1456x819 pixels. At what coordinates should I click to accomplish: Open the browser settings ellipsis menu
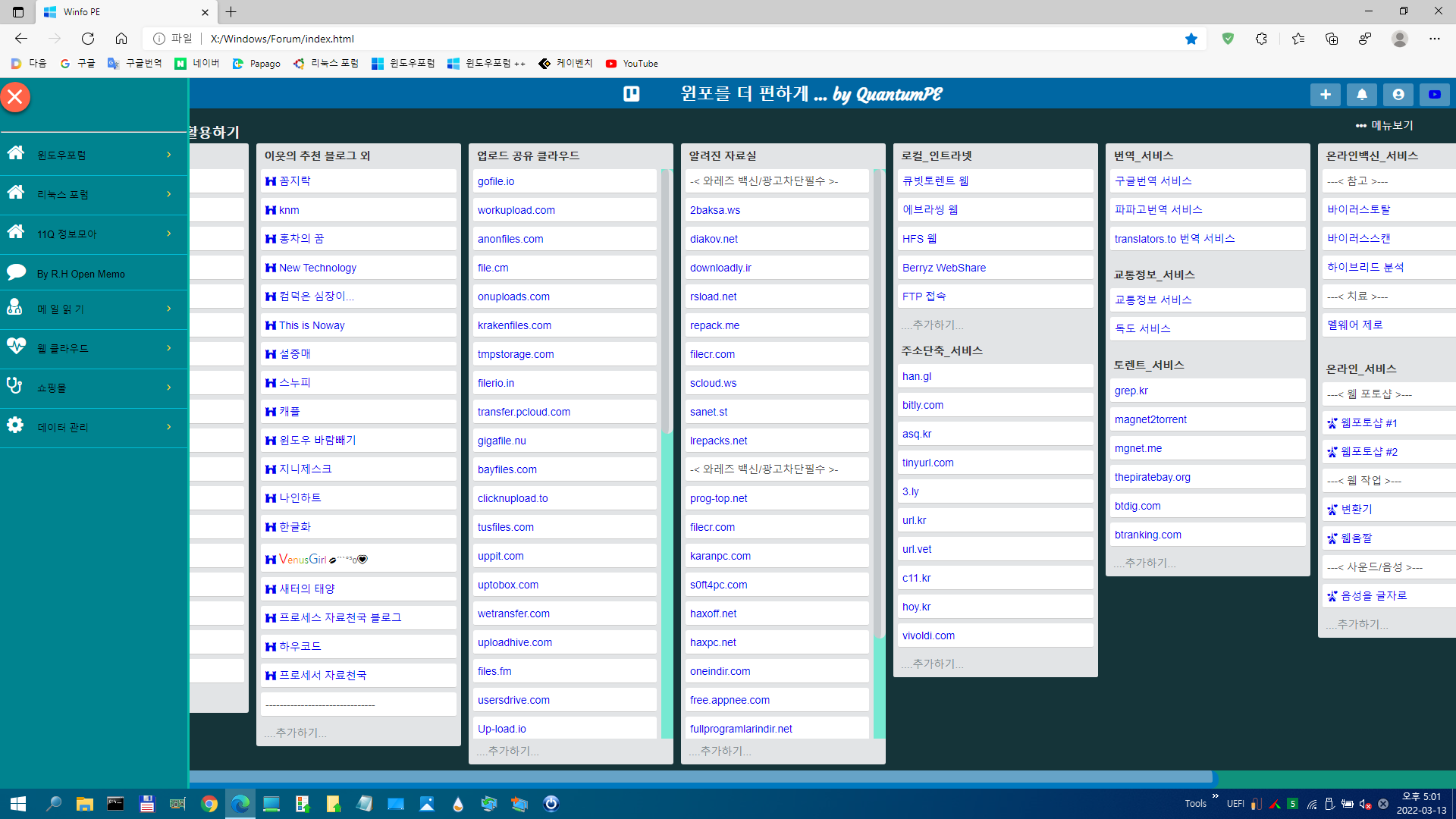1435,39
